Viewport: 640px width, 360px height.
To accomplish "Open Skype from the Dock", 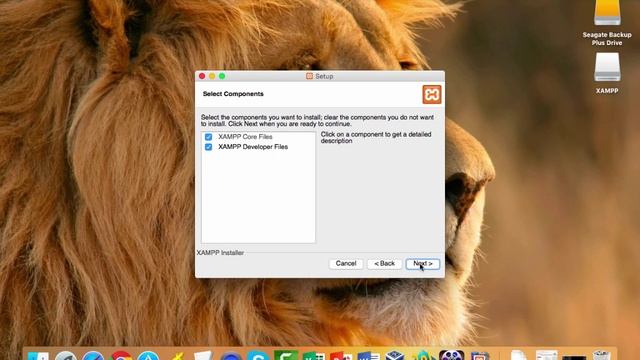I will pyautogui.click(x=258, y=356).
